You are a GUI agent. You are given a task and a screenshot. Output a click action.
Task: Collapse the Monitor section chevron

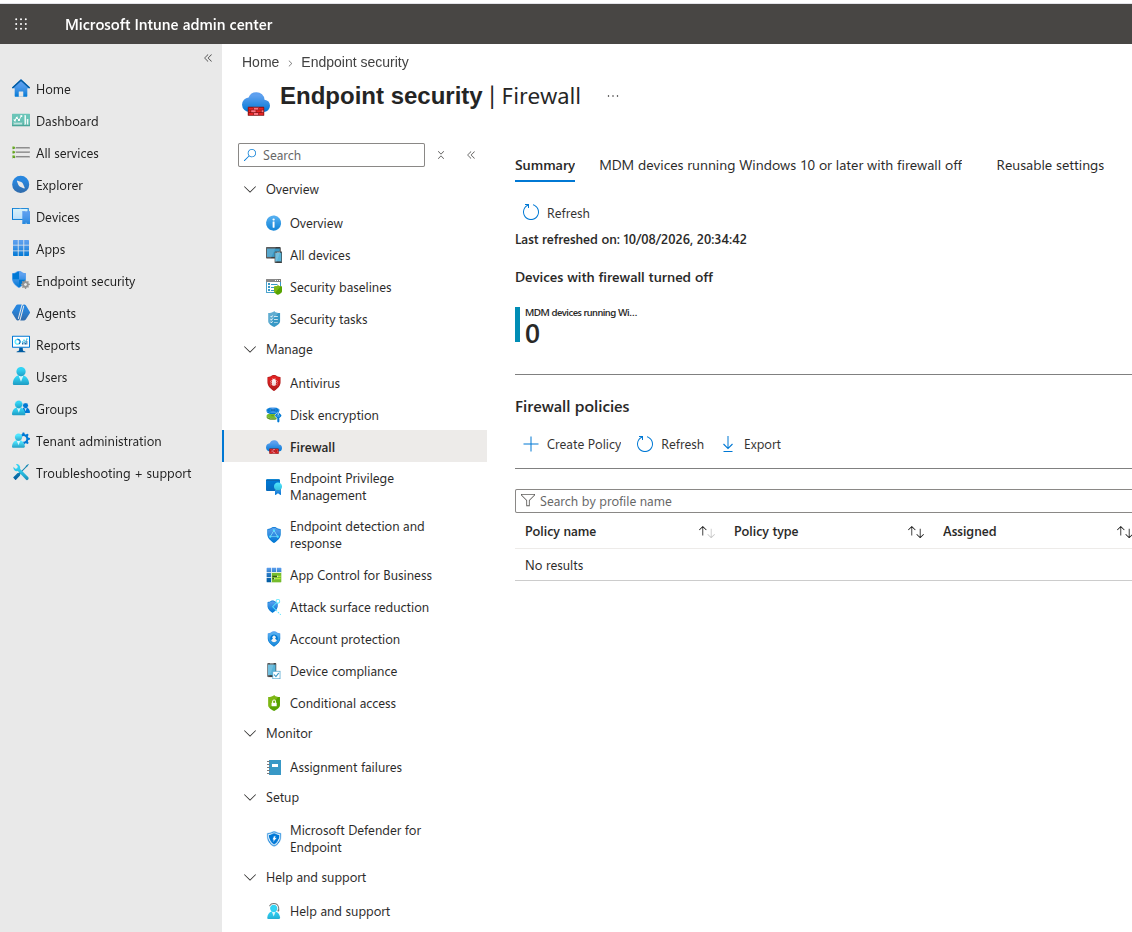(x=250, y=733)
